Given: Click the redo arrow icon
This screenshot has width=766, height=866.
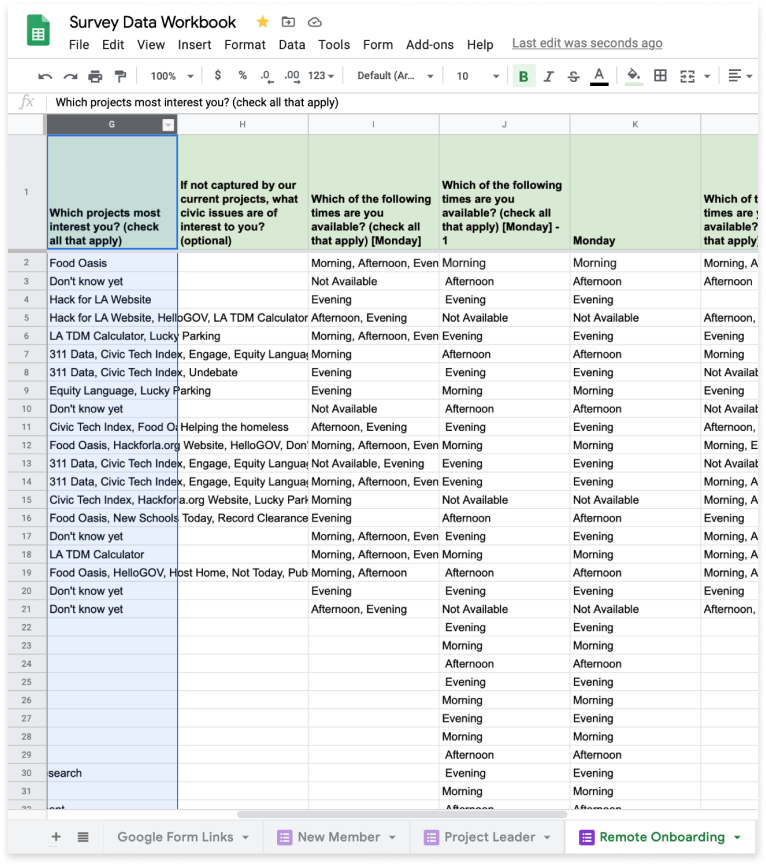Looking at the screenshot, I should 70,76.
